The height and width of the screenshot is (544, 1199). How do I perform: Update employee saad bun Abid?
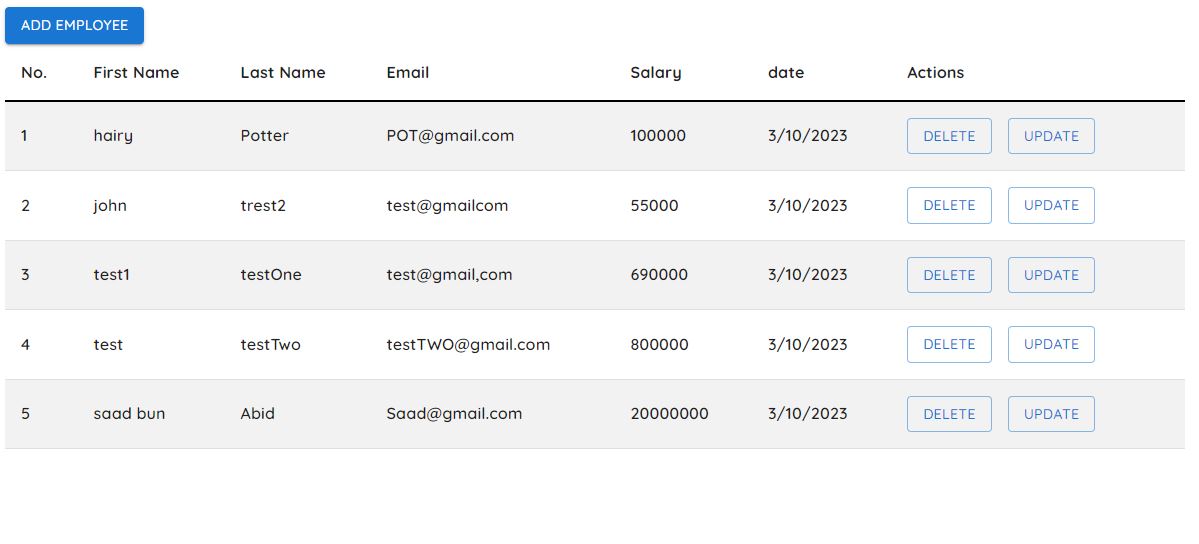(1051, 414)
